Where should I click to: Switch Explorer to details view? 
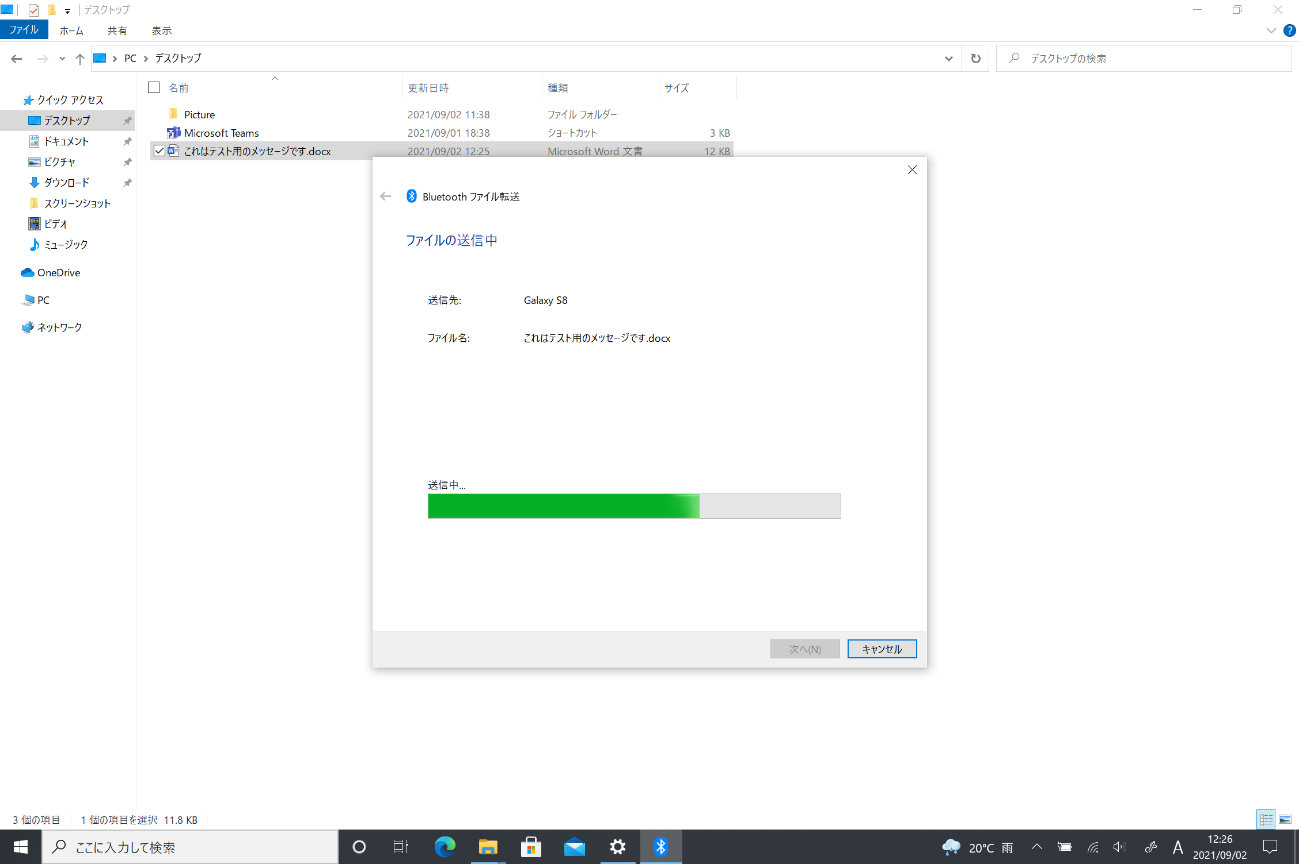[x=1267, y=820]
